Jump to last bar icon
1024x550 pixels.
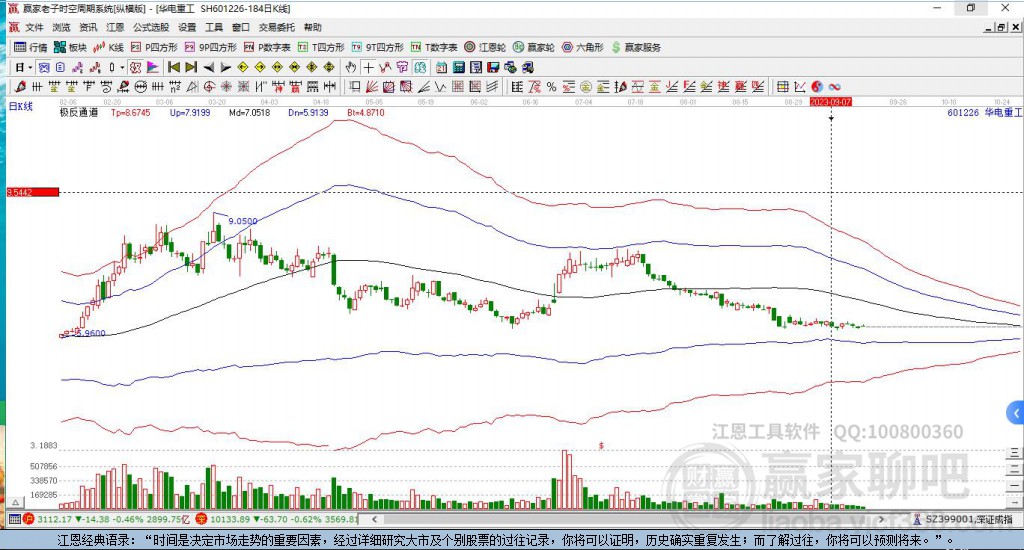191,67
